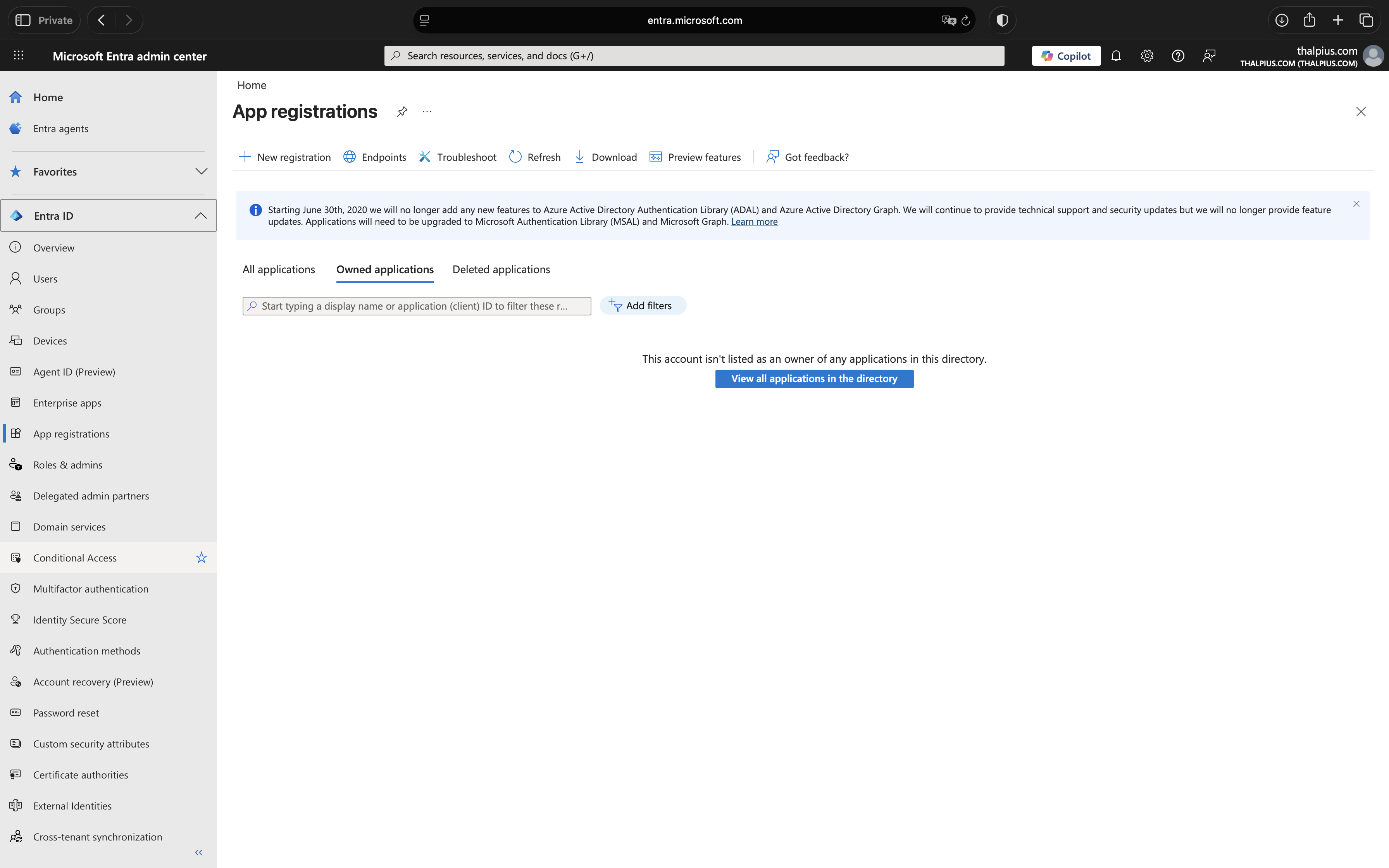The width and height of the screenshot is (1389, 868).
Task: Open the Troubleshoot tool
Action: (457, 157)
